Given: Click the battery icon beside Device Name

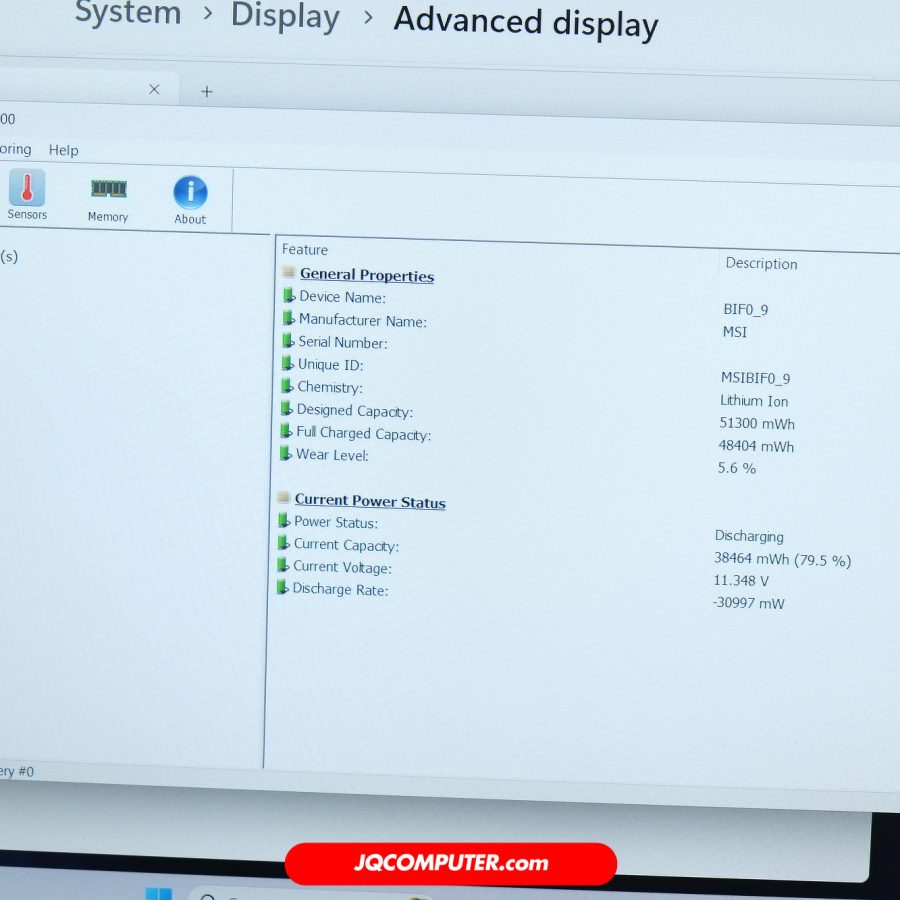Looking at the screenshot, I should click(x=289, y=296).
